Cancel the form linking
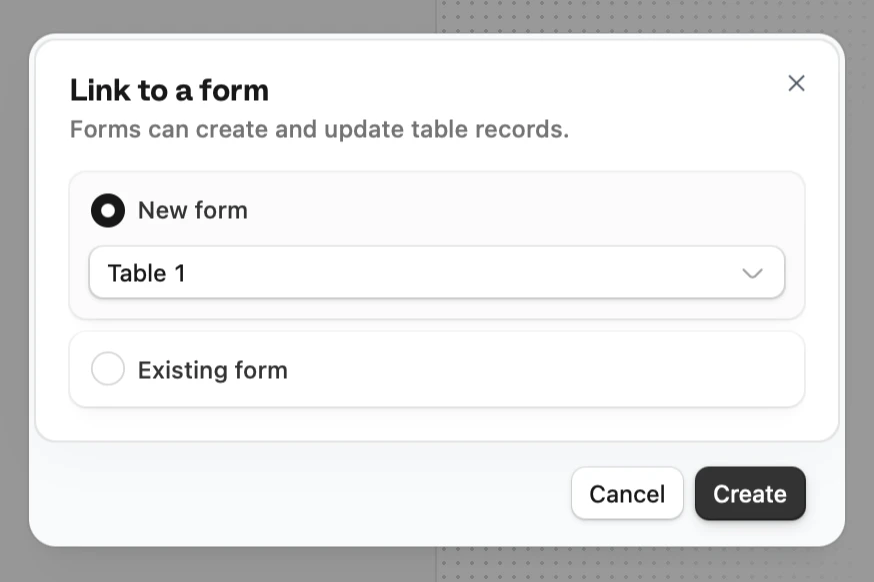Screen dimensions: 874x582 tap(627, 493)
